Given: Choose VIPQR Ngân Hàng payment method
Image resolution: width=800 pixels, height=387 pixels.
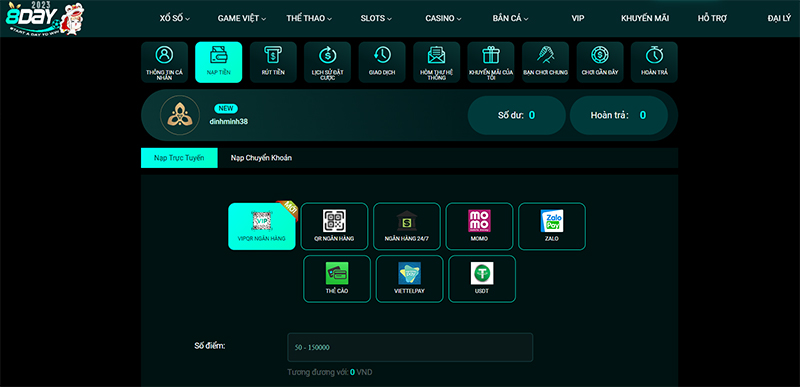Looking at the screenshot, I should pyautogui.click(x=262, y=226).
